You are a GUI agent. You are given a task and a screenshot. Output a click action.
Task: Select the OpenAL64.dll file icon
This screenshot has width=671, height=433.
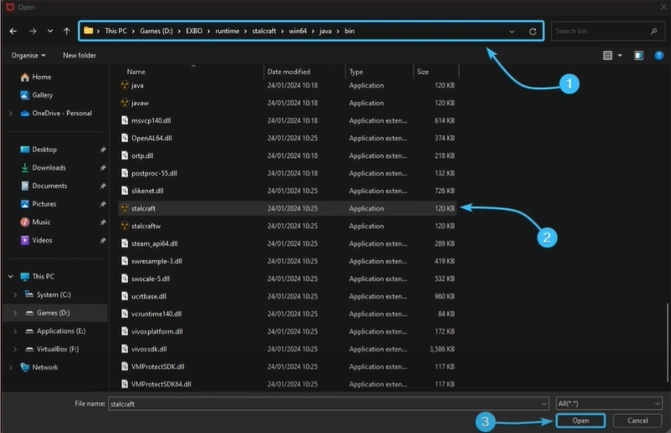125,138
